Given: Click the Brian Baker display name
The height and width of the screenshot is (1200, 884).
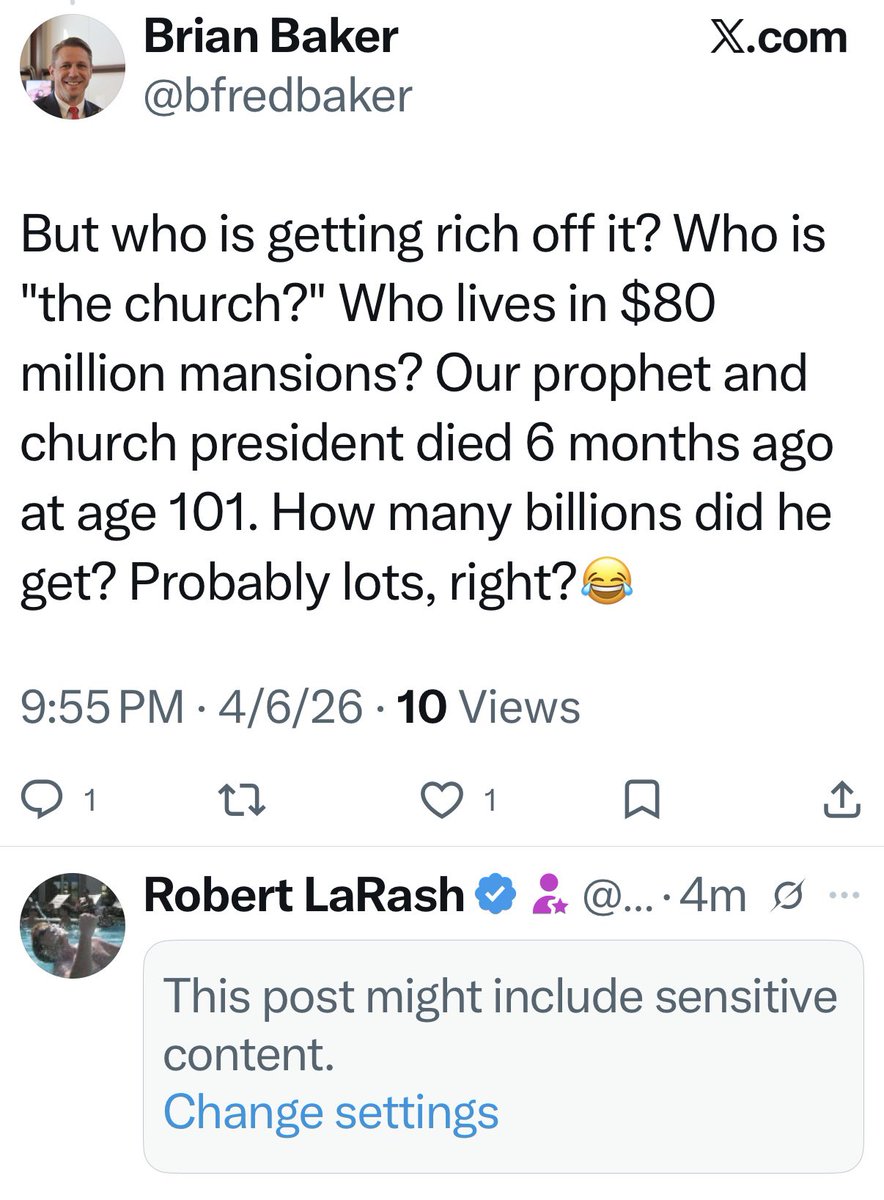Looking at the screenshot, I should click(270, 39).
